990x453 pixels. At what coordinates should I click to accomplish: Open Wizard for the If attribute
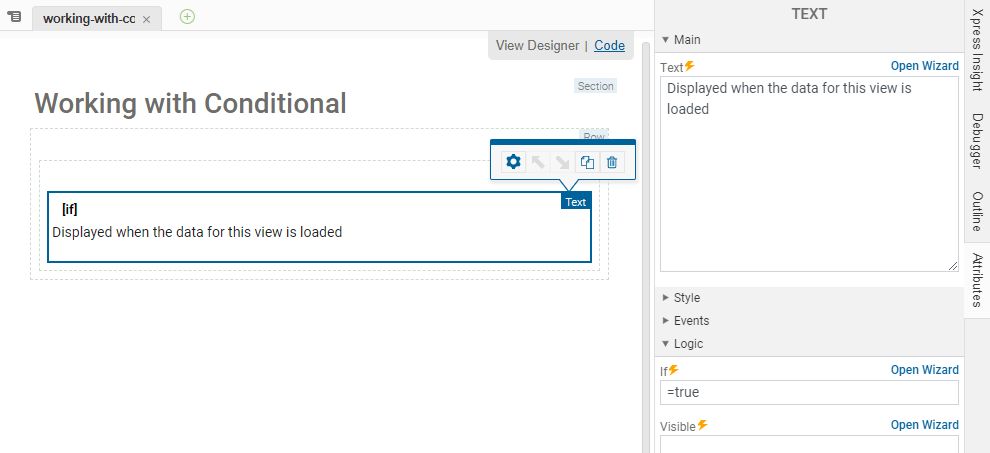(924, 370)
